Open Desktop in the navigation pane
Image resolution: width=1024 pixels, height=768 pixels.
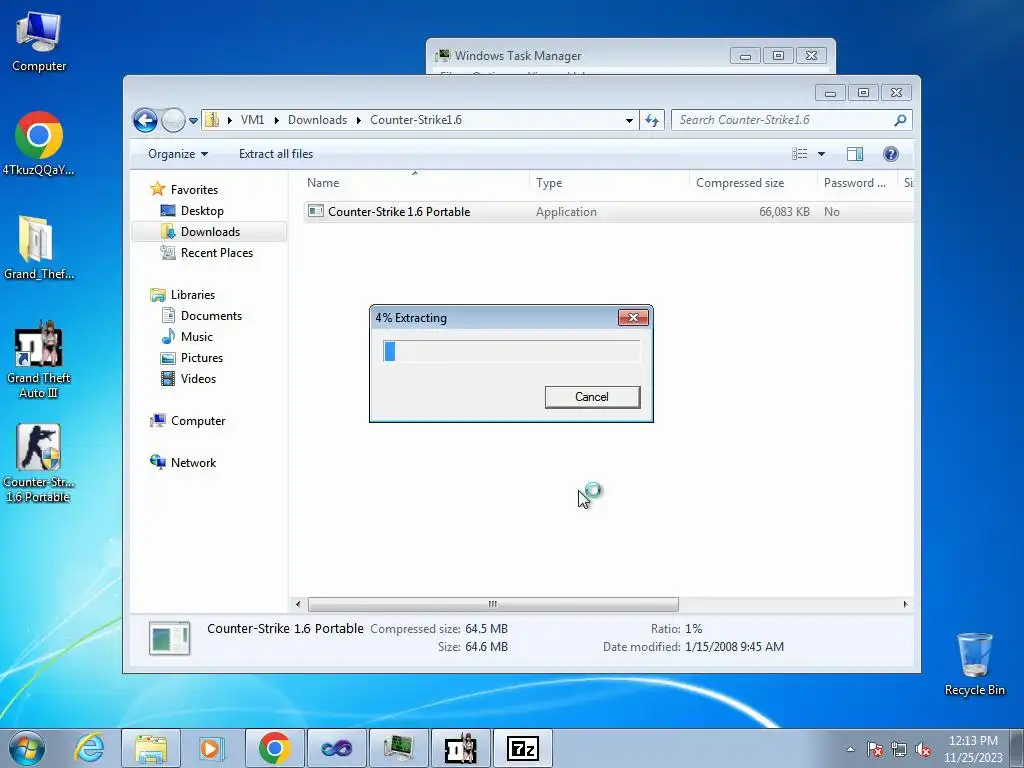202,211
